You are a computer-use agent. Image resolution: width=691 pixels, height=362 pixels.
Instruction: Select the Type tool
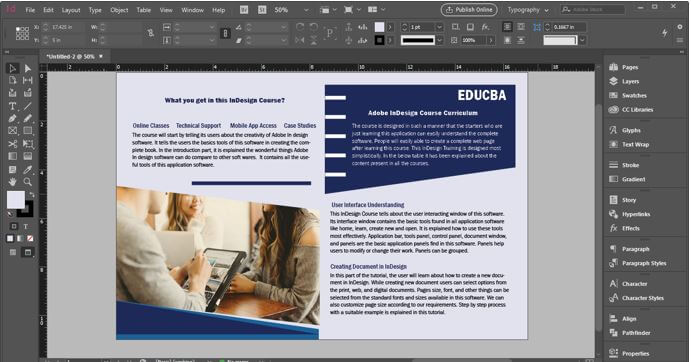tap(12, 106)
